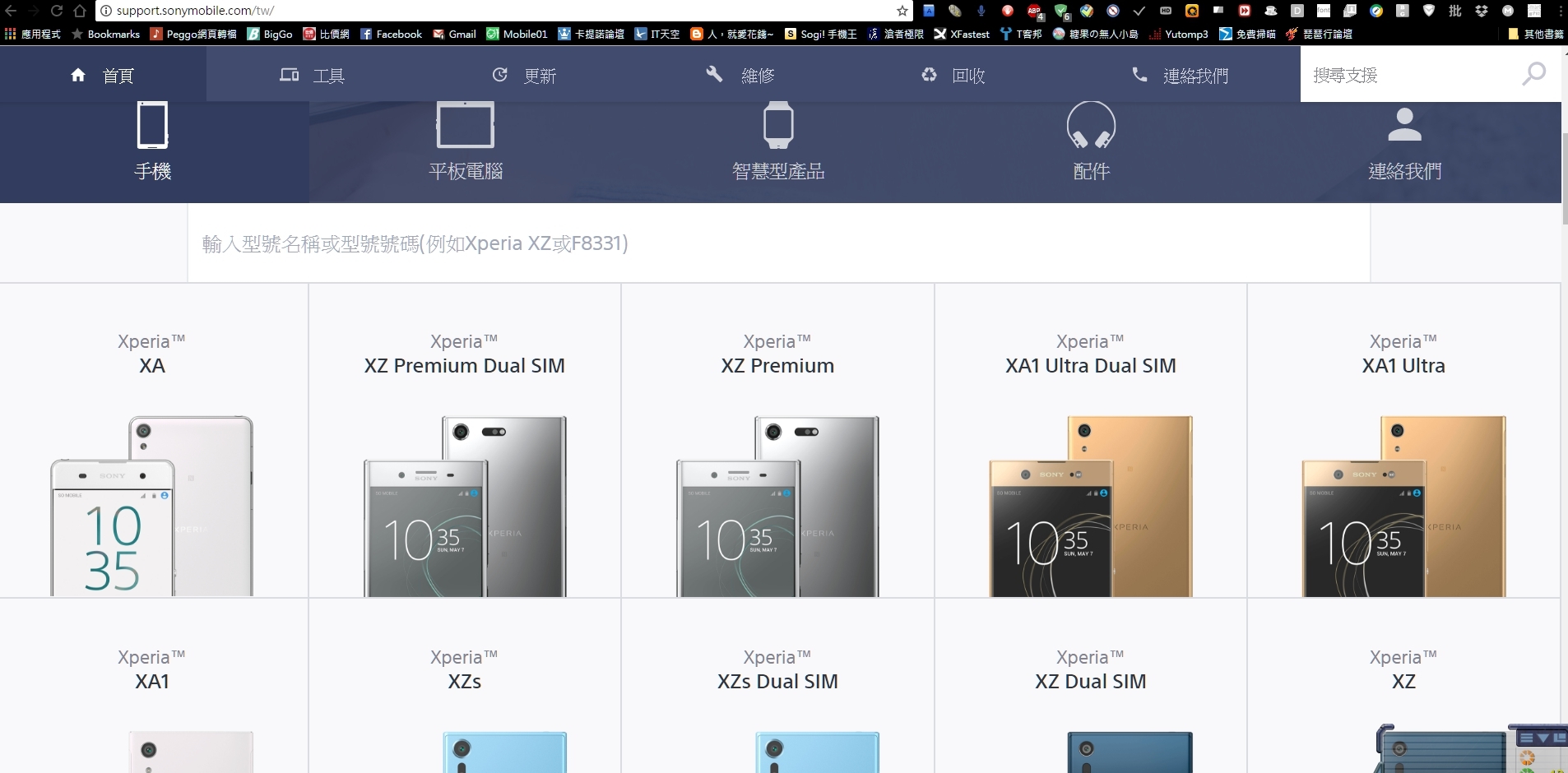Open Chrome's three-dot menu
Screen dimensions: 1568x773
point(1559,11)
